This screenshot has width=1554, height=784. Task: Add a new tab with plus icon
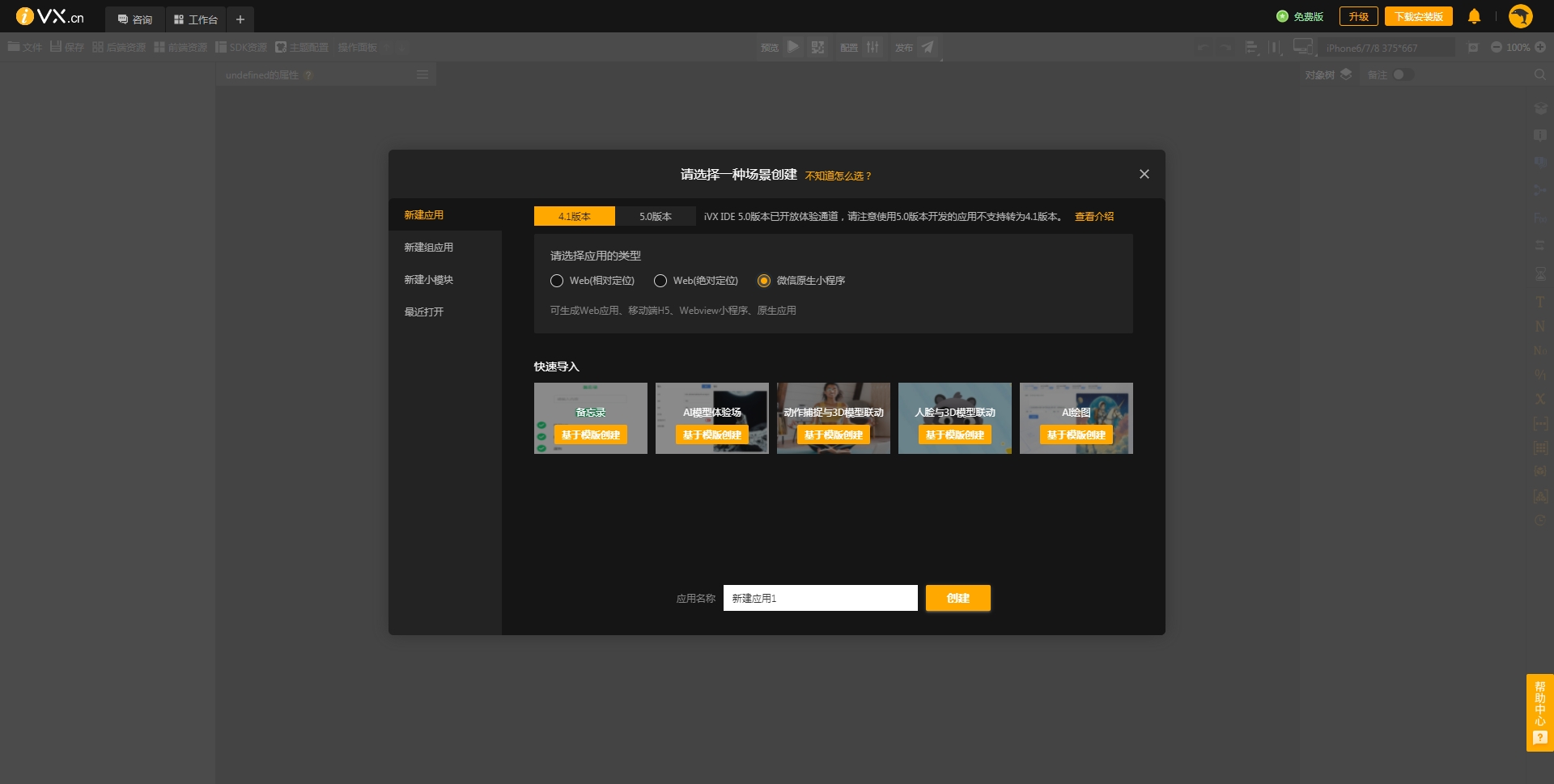click(240, 19)
